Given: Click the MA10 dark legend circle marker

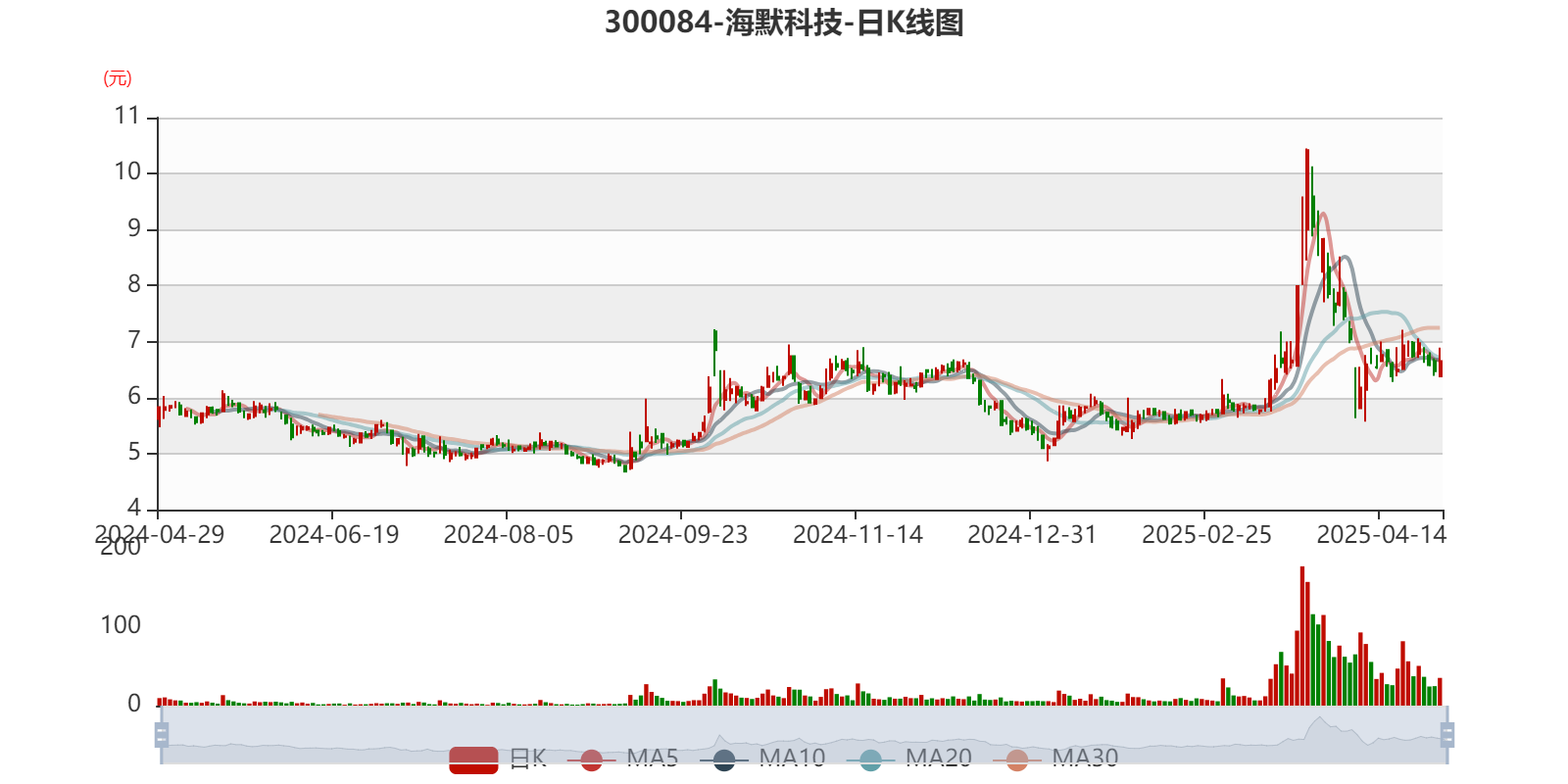Looking at the screenshot, I should pos(724,759).
